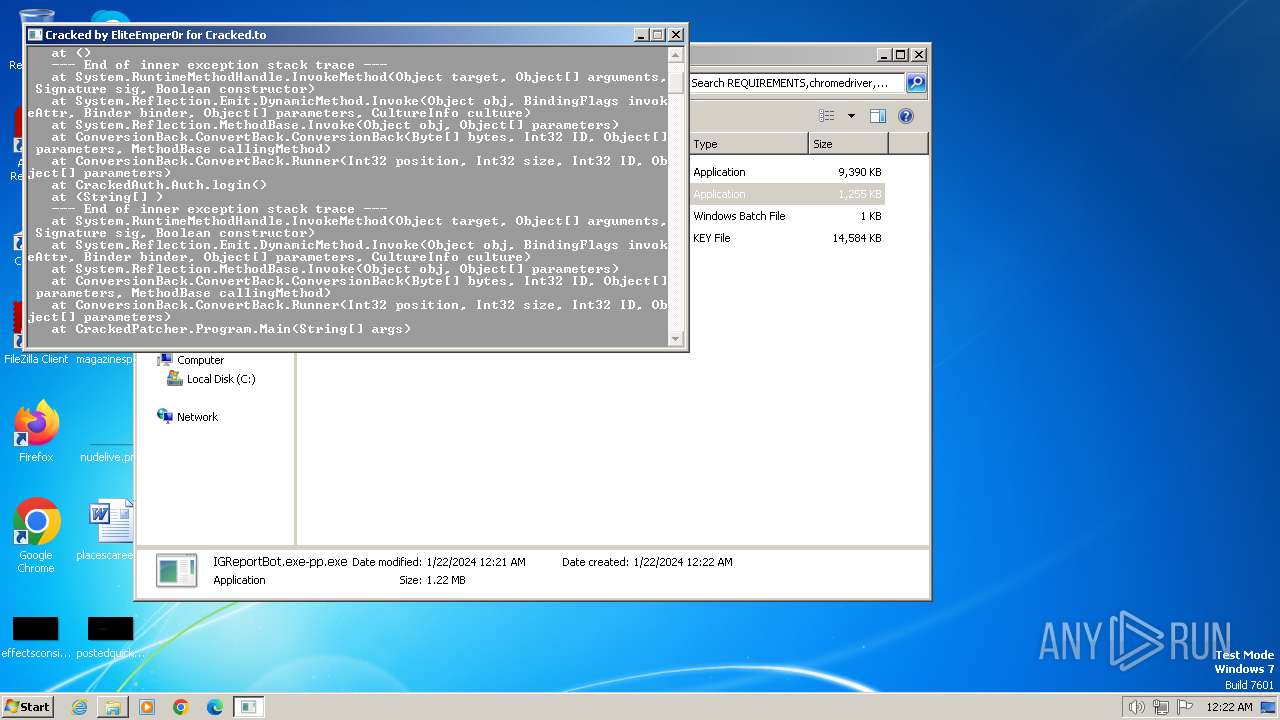Close the Explorer window
Viewport: 1280px width, 720px height.
click(x=918, y=55)
